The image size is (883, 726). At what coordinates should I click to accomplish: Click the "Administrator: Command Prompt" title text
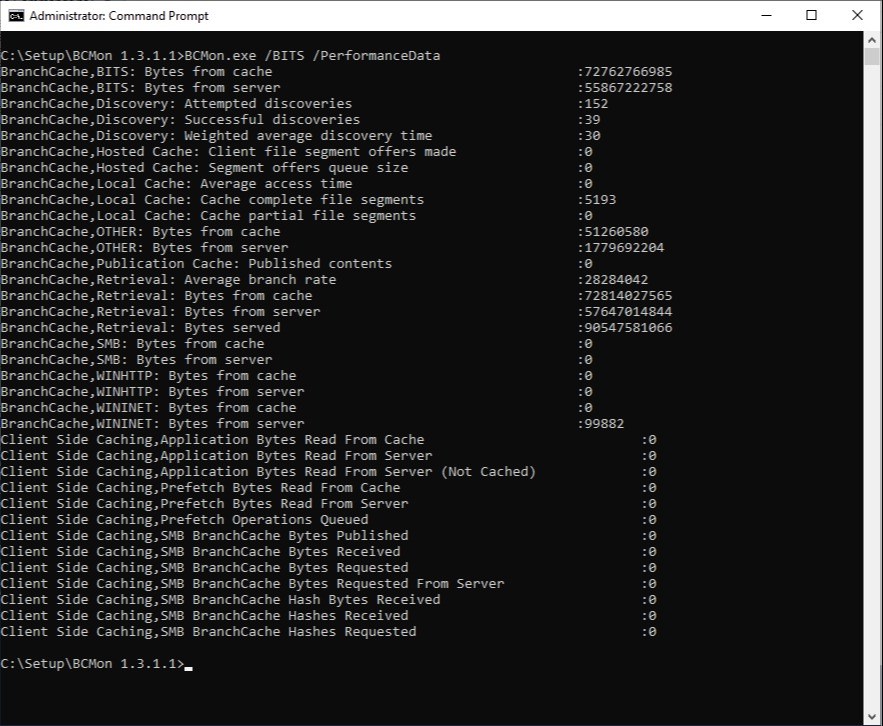[x=119, y=16]
